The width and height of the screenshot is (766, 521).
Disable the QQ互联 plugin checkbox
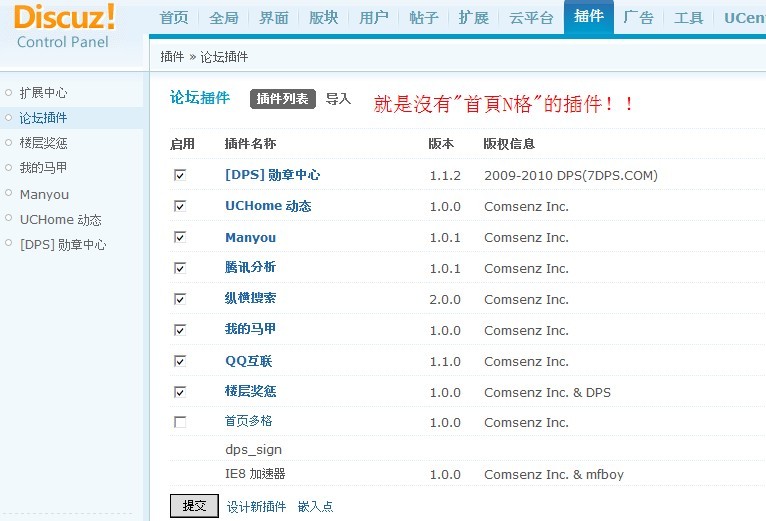tap(180, 361)
